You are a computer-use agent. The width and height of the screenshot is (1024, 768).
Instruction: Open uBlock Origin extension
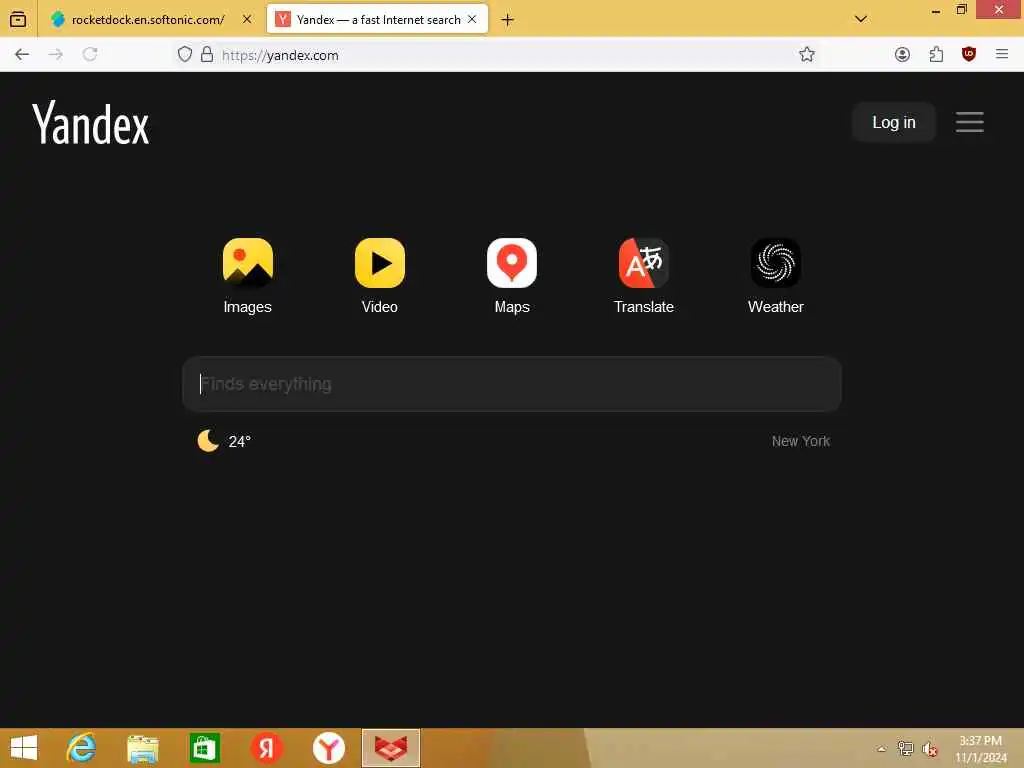tap(968, 54)
